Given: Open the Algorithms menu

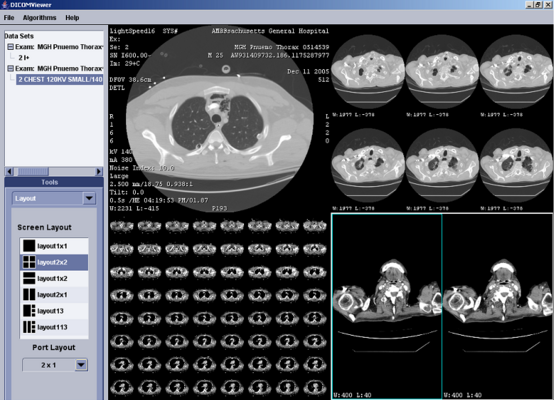Looking at the screenshot, I should click(39, 18).
